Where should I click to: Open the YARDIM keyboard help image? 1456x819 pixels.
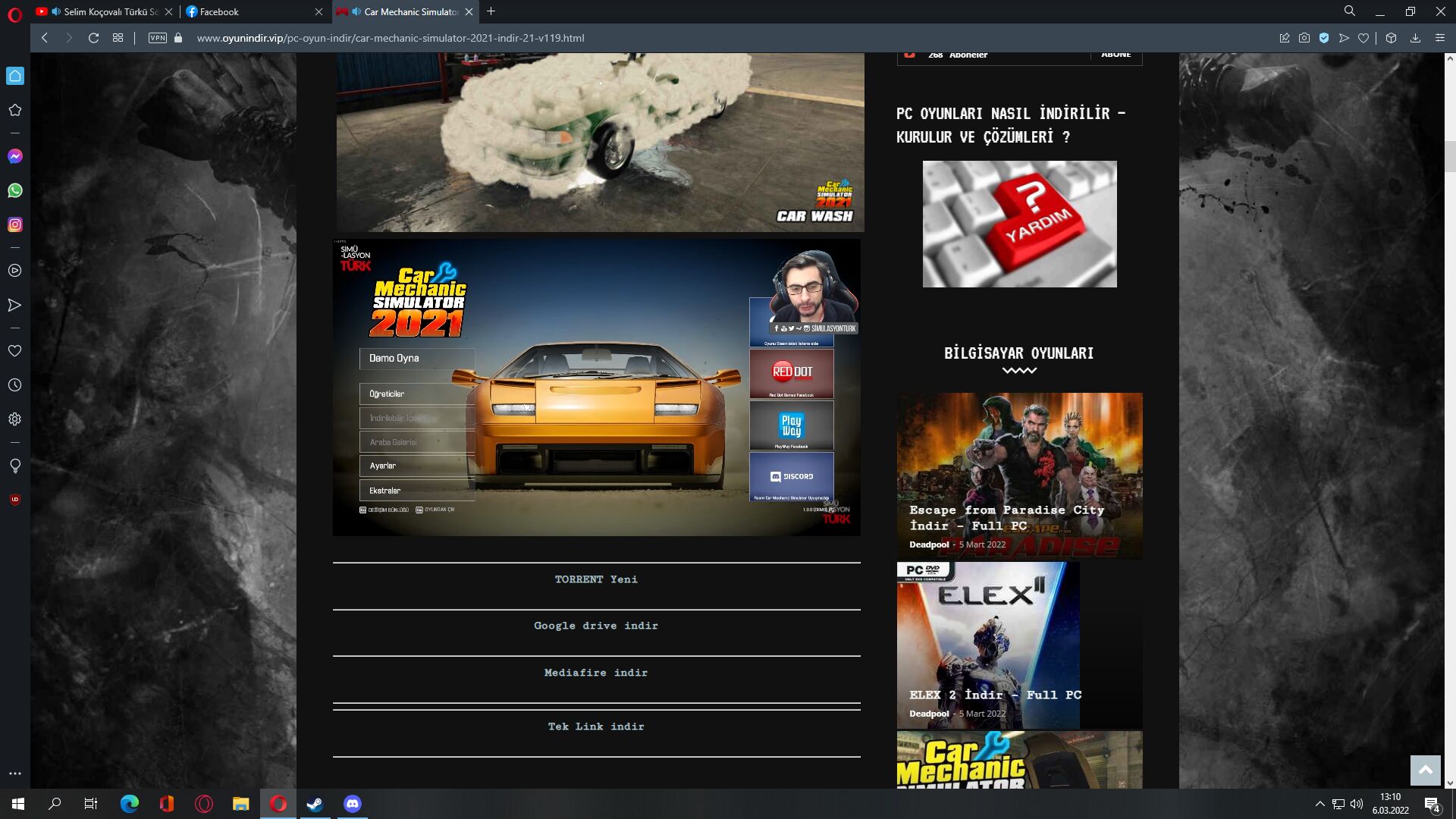click(x=1019, y=224)
